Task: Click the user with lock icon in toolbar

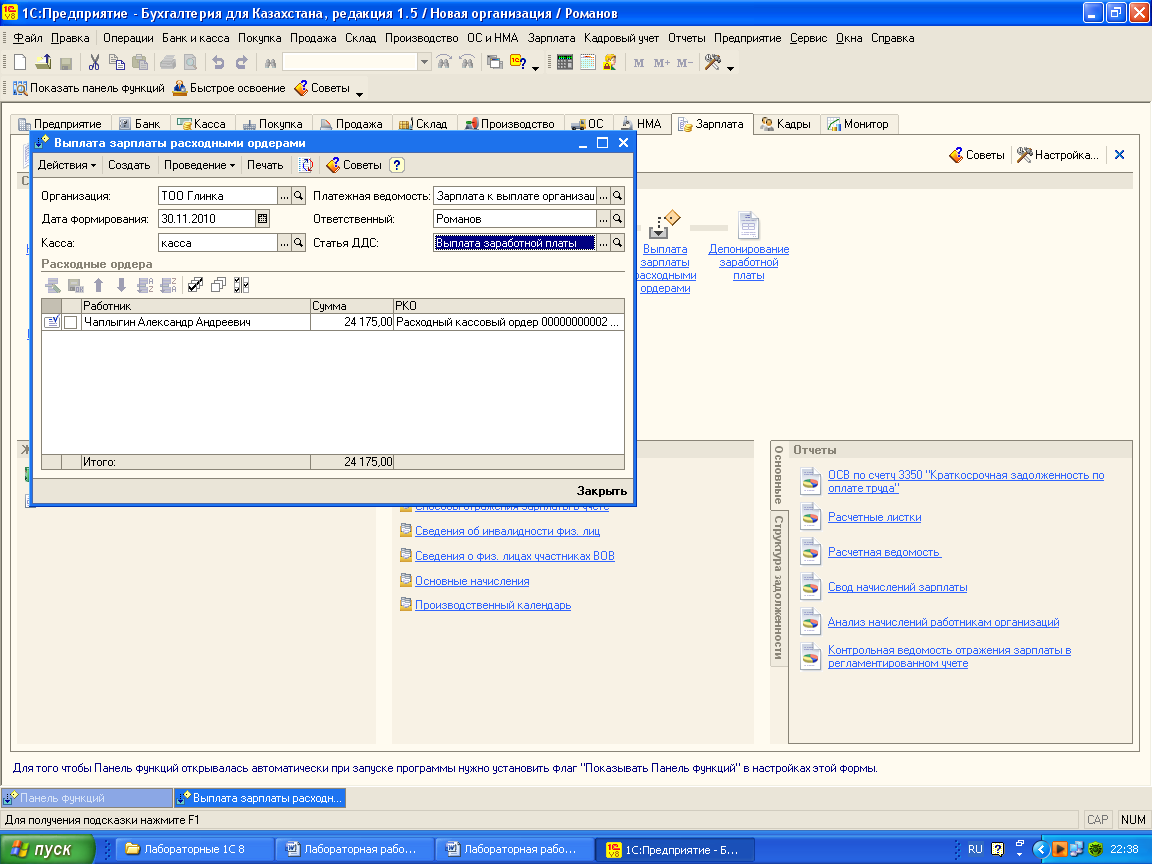Action: (x=610, y=63)
